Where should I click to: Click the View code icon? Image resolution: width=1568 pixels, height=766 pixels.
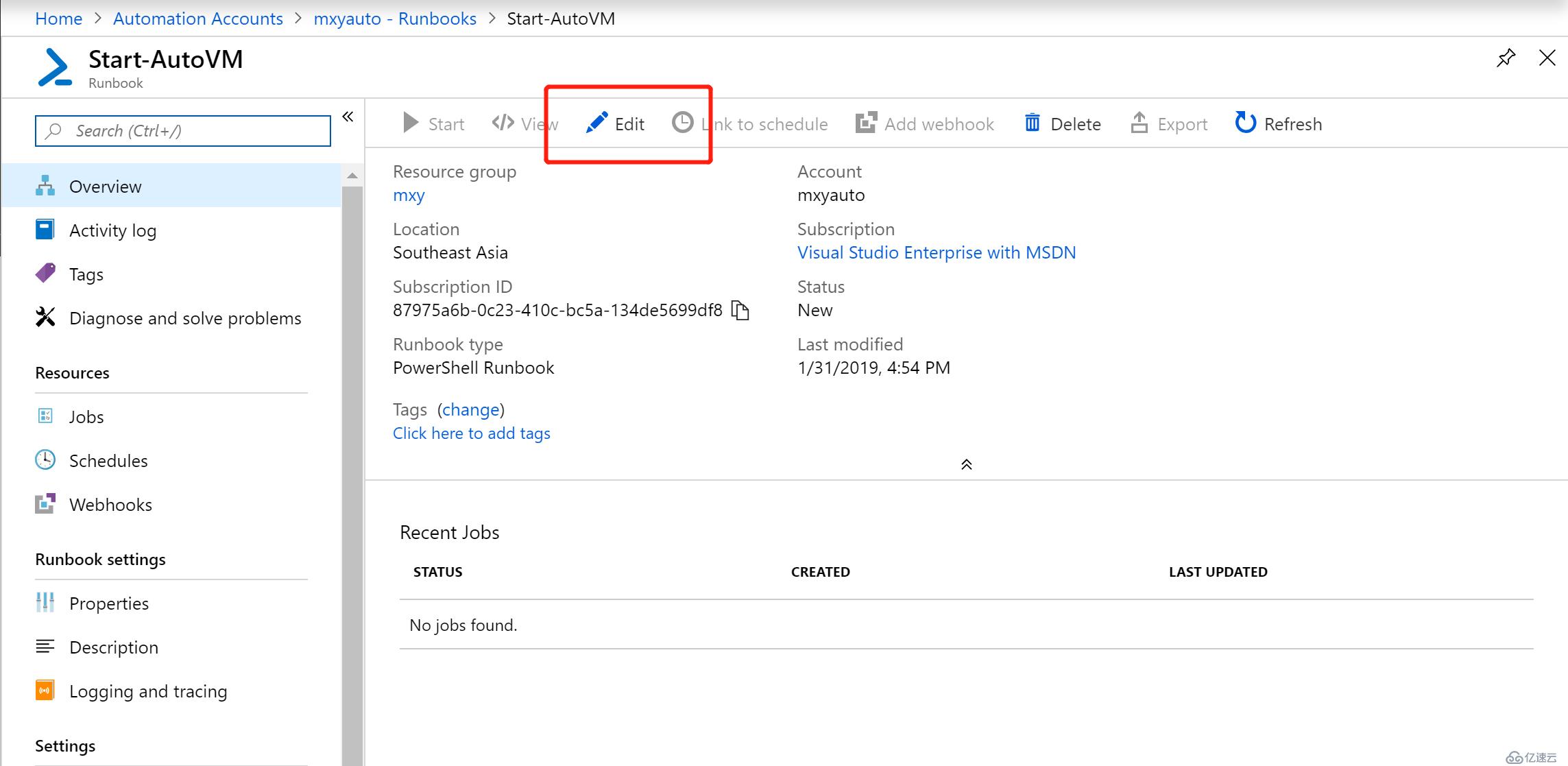[x=503, y=123]
